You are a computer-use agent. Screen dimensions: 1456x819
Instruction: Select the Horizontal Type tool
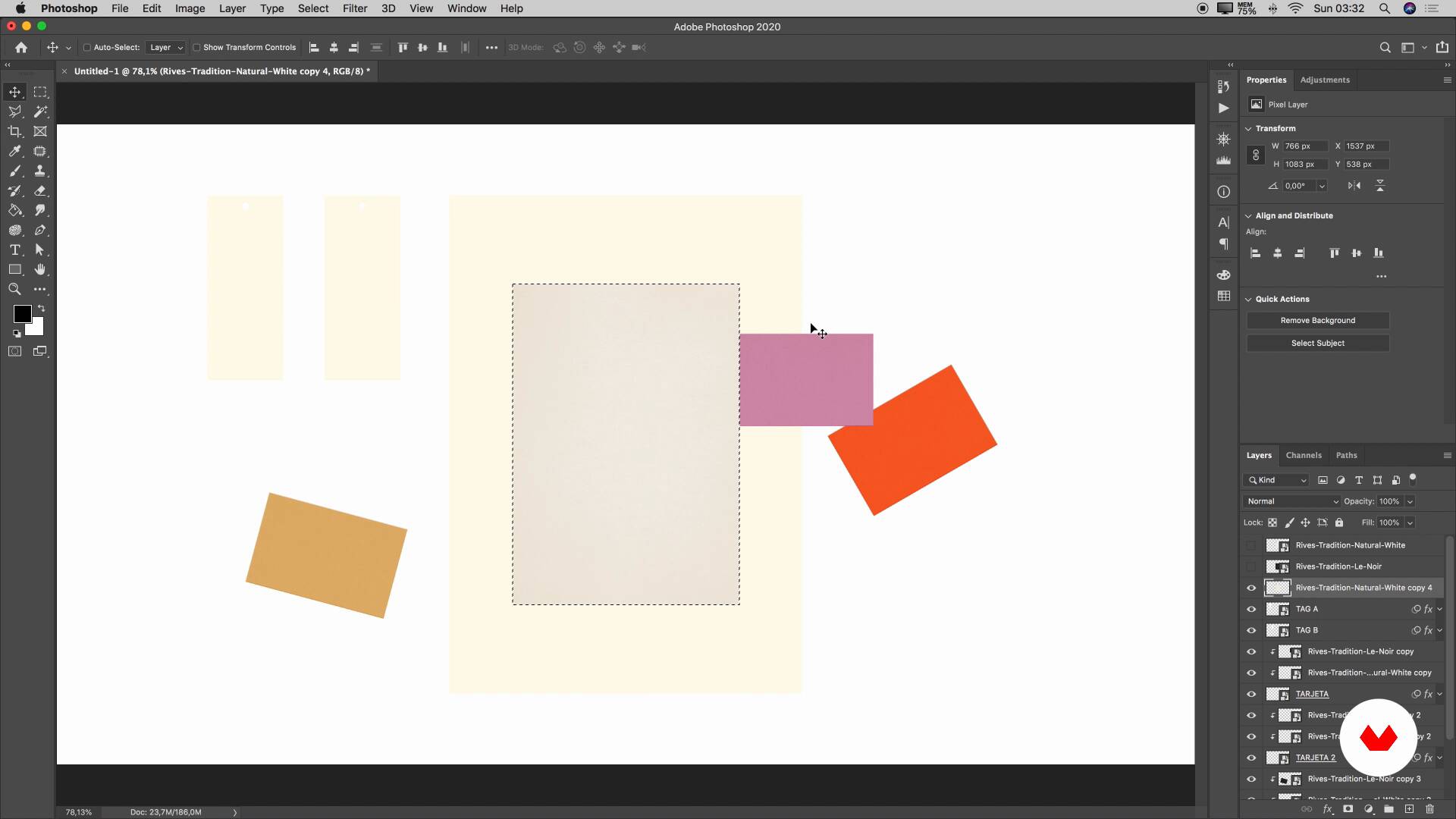coord(14,249)
